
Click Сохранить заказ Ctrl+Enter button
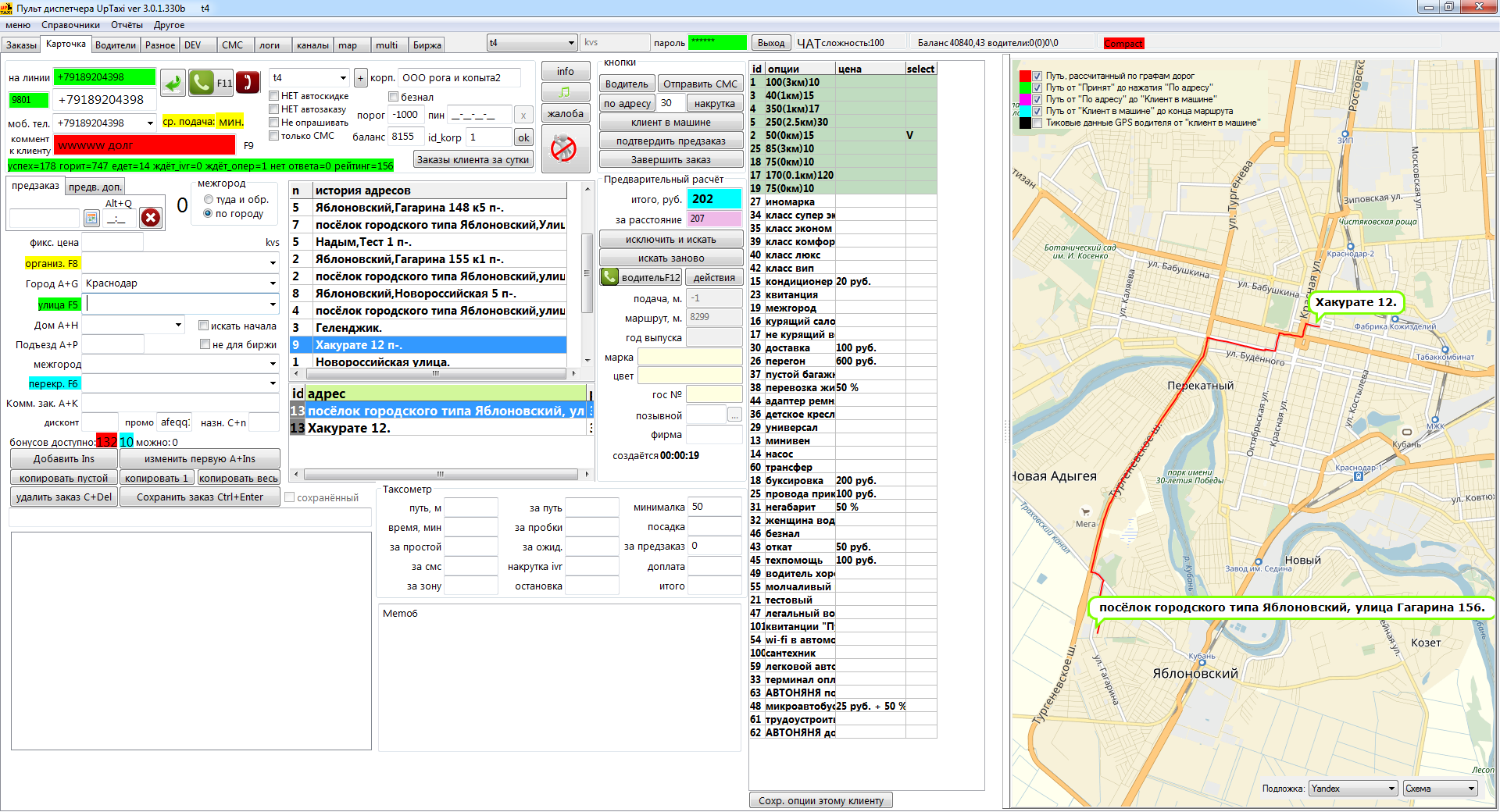pos(200,497)
